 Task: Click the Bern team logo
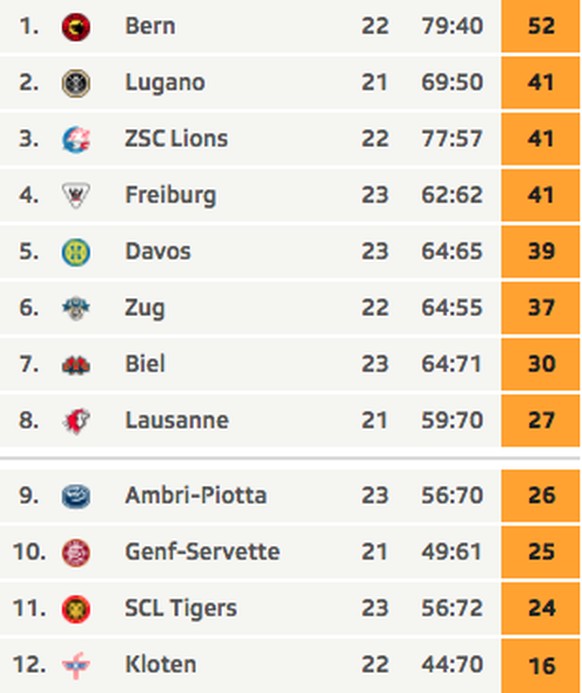[76, 27]
